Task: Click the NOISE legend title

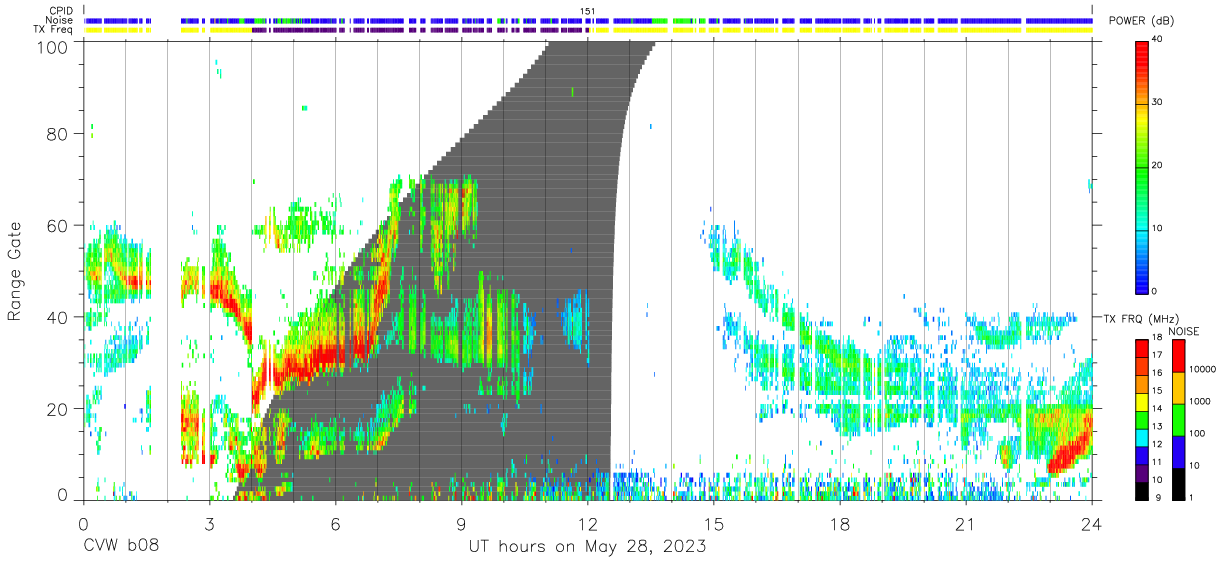Action: 1185,331
